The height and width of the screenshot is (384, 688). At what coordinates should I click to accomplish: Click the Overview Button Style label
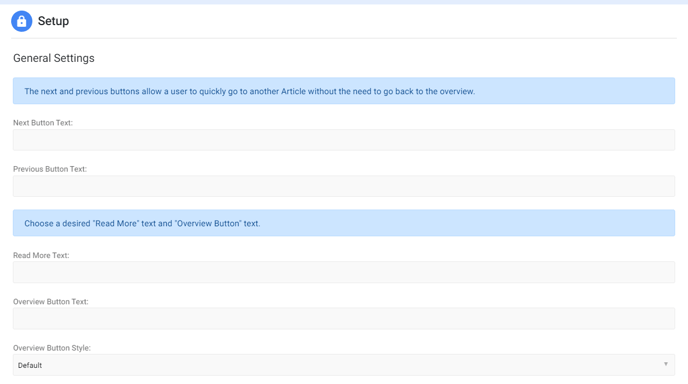(52, 348)
